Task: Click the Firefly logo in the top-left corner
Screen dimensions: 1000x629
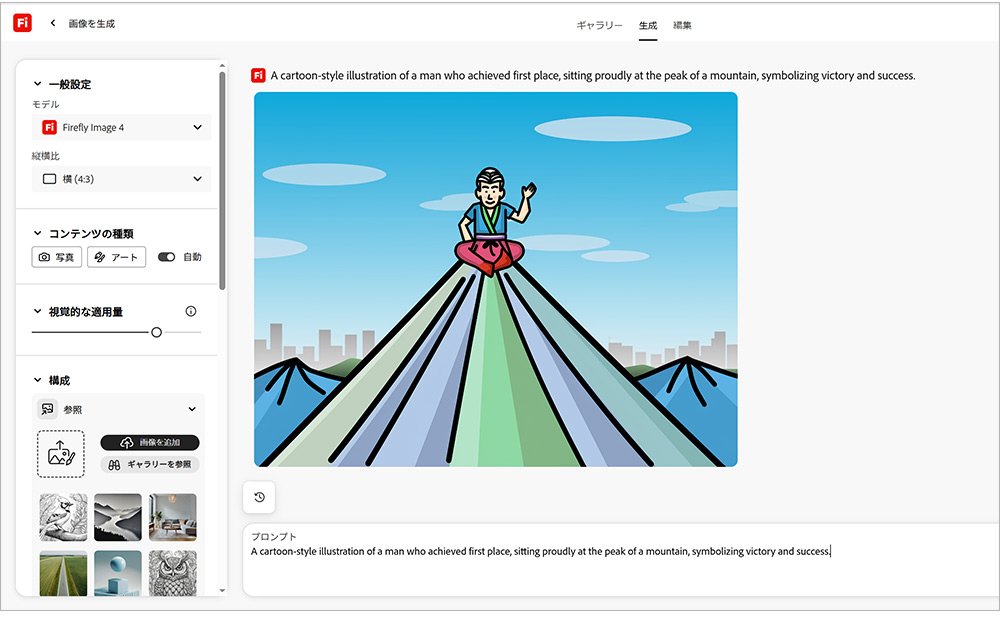Action: 21,22
